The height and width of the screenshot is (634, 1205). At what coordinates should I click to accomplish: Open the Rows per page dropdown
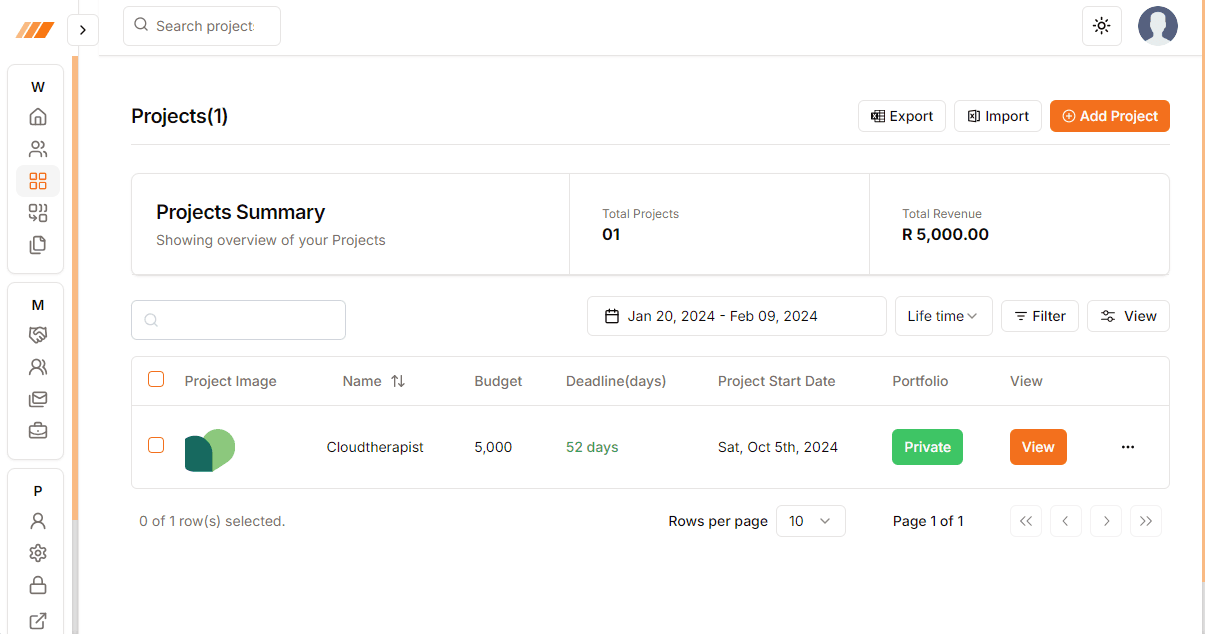point(810,521)
